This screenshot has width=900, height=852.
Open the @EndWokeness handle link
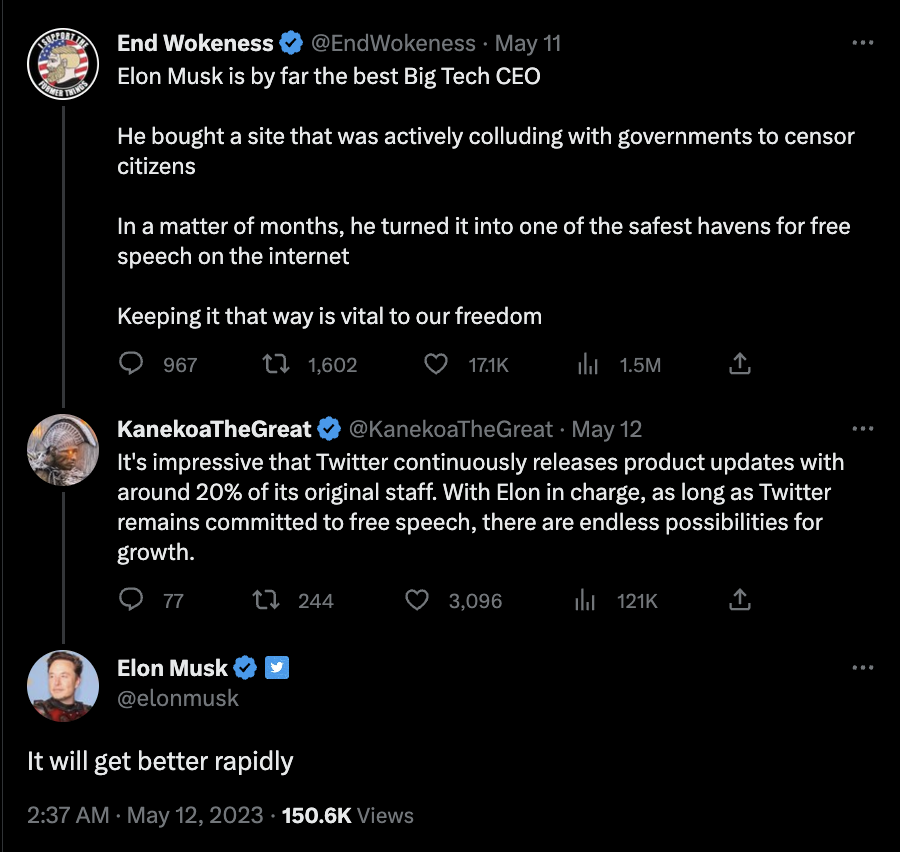click(x=393, y=43)
